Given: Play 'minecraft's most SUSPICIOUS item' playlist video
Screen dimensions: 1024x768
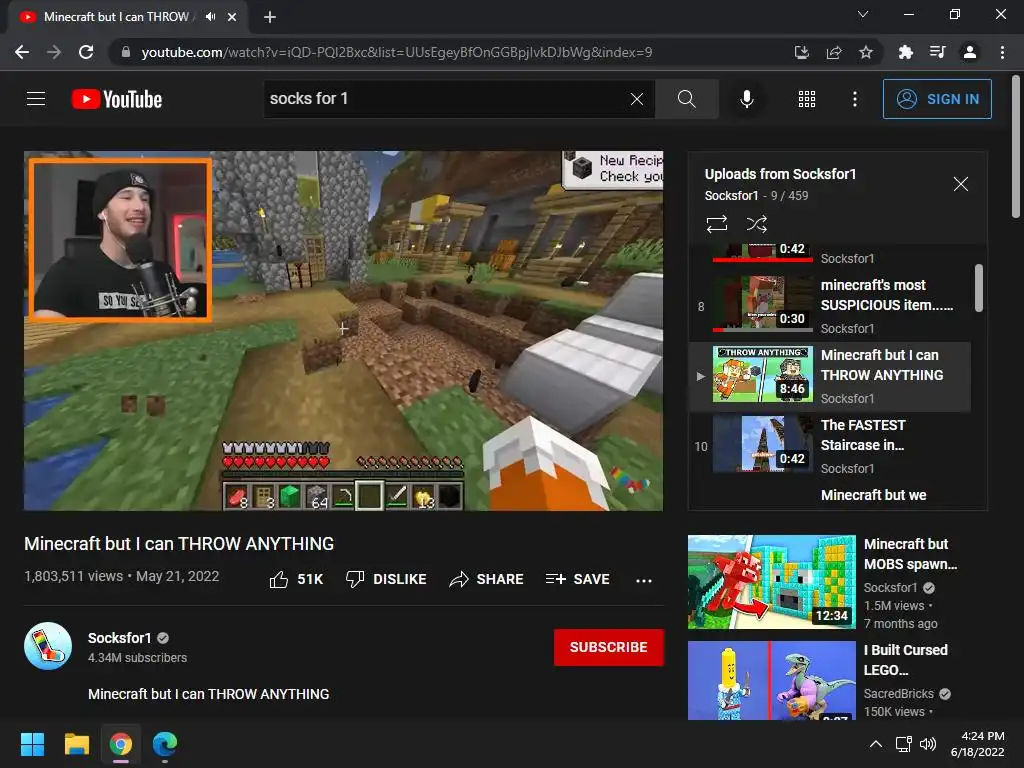Looking at the screenshot, I should (829, 306).
